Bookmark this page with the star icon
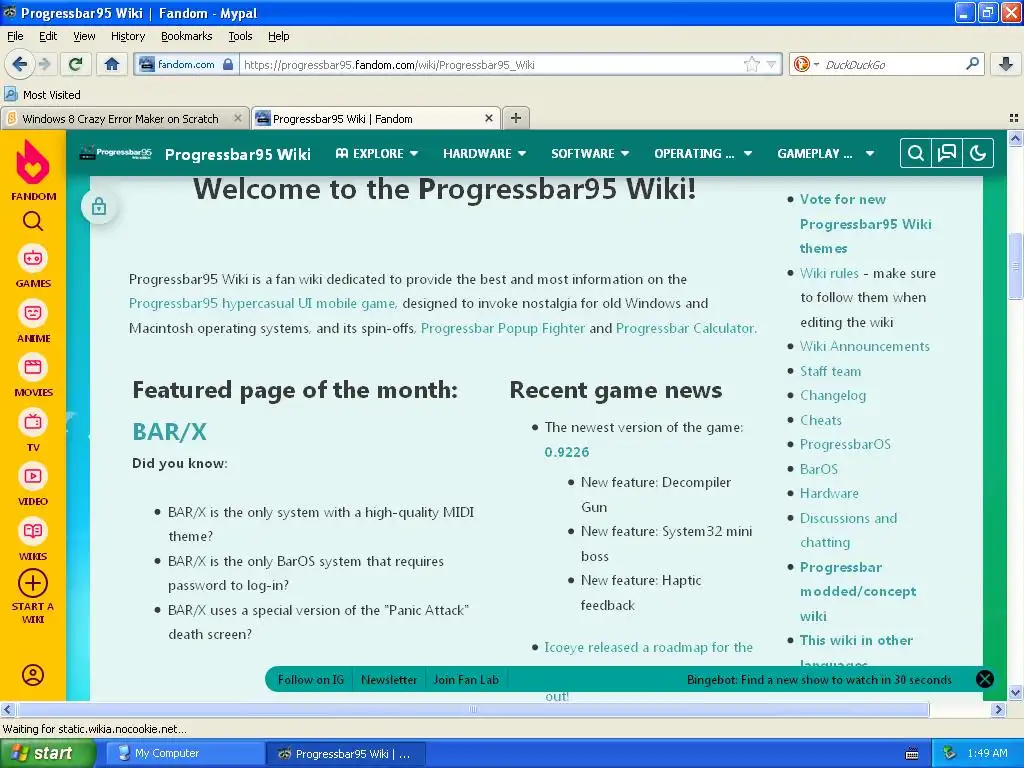This screenshot has width=1024, height=768. point(752,64)
